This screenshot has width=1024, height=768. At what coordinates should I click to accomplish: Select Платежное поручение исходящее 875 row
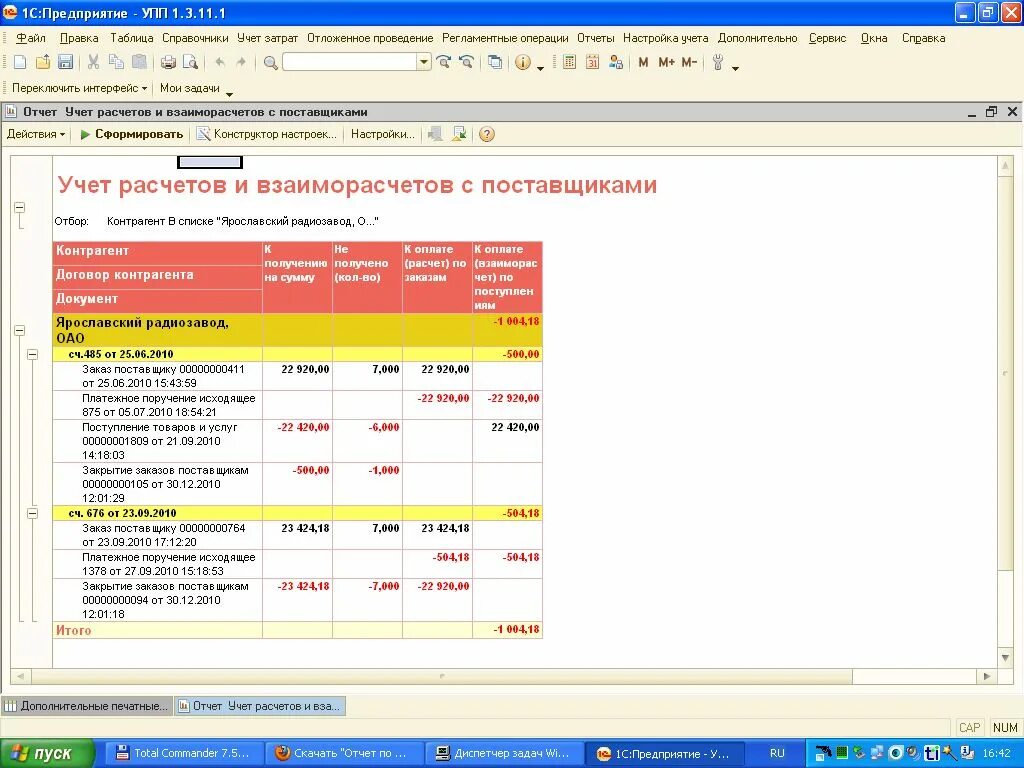point(298,405)
